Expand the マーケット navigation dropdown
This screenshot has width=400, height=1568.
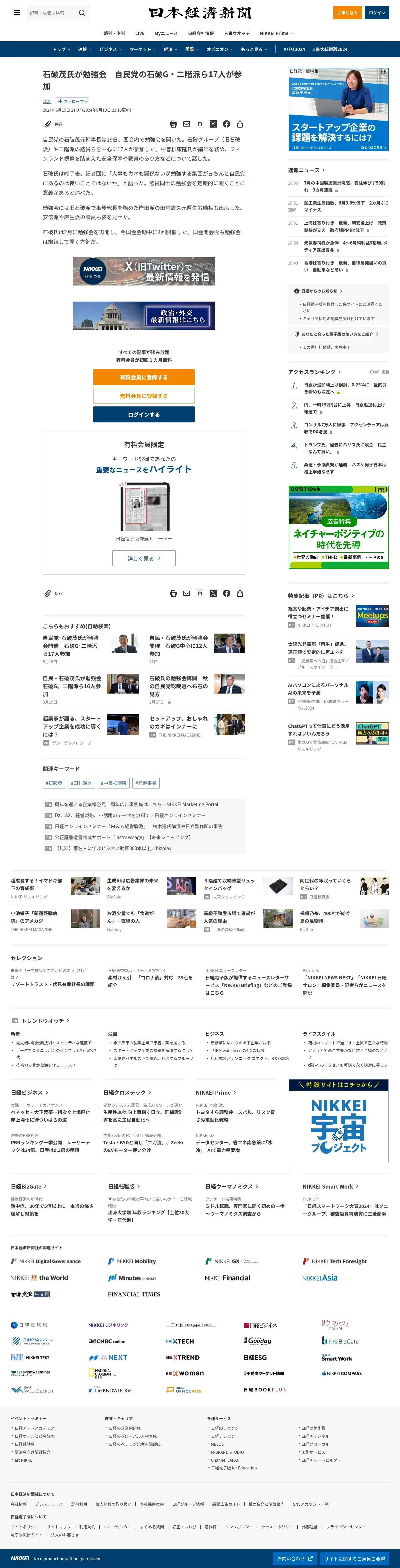point(142,49)
